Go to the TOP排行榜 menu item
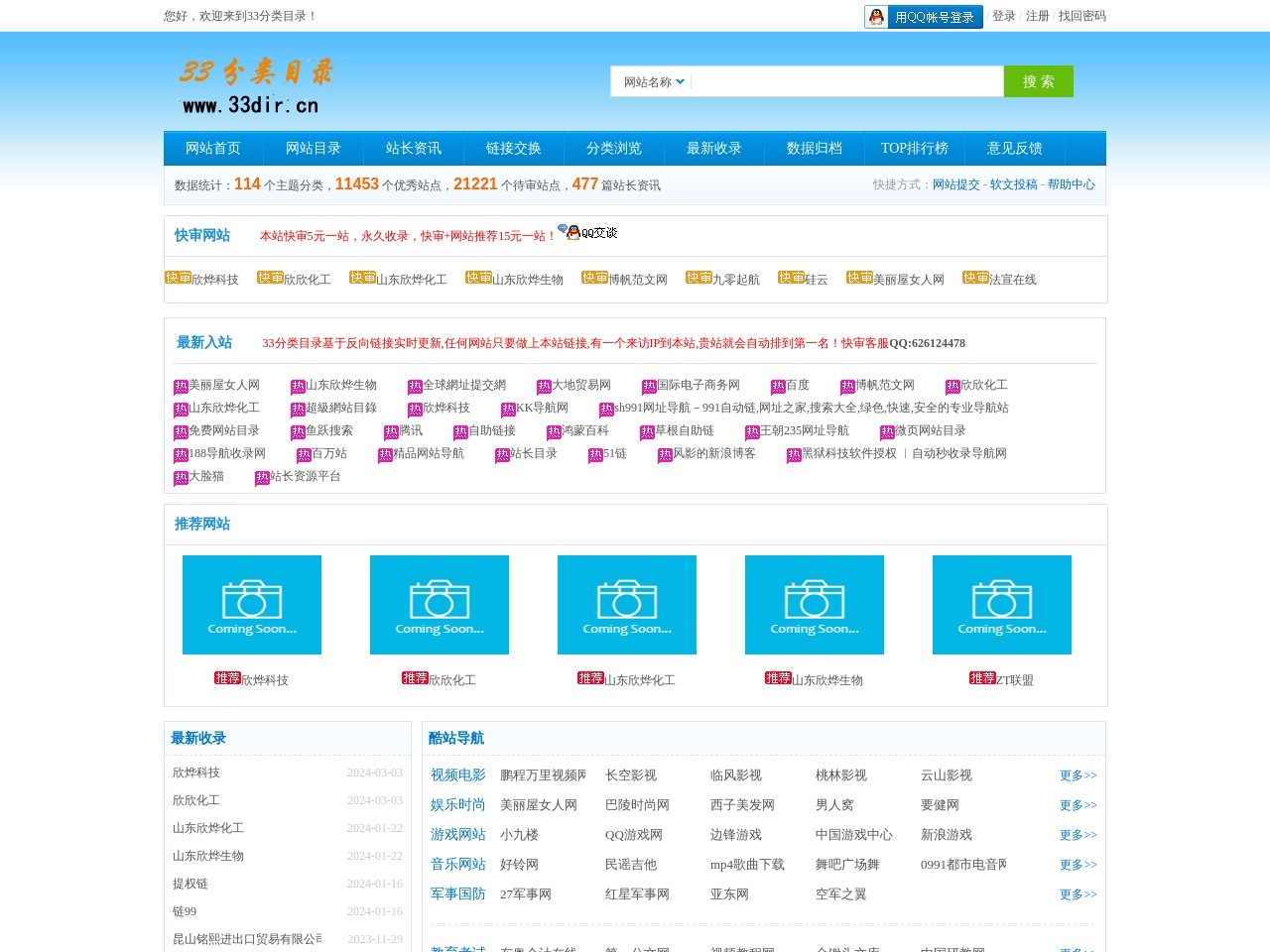1270x952 pixels. click(914, 149)
